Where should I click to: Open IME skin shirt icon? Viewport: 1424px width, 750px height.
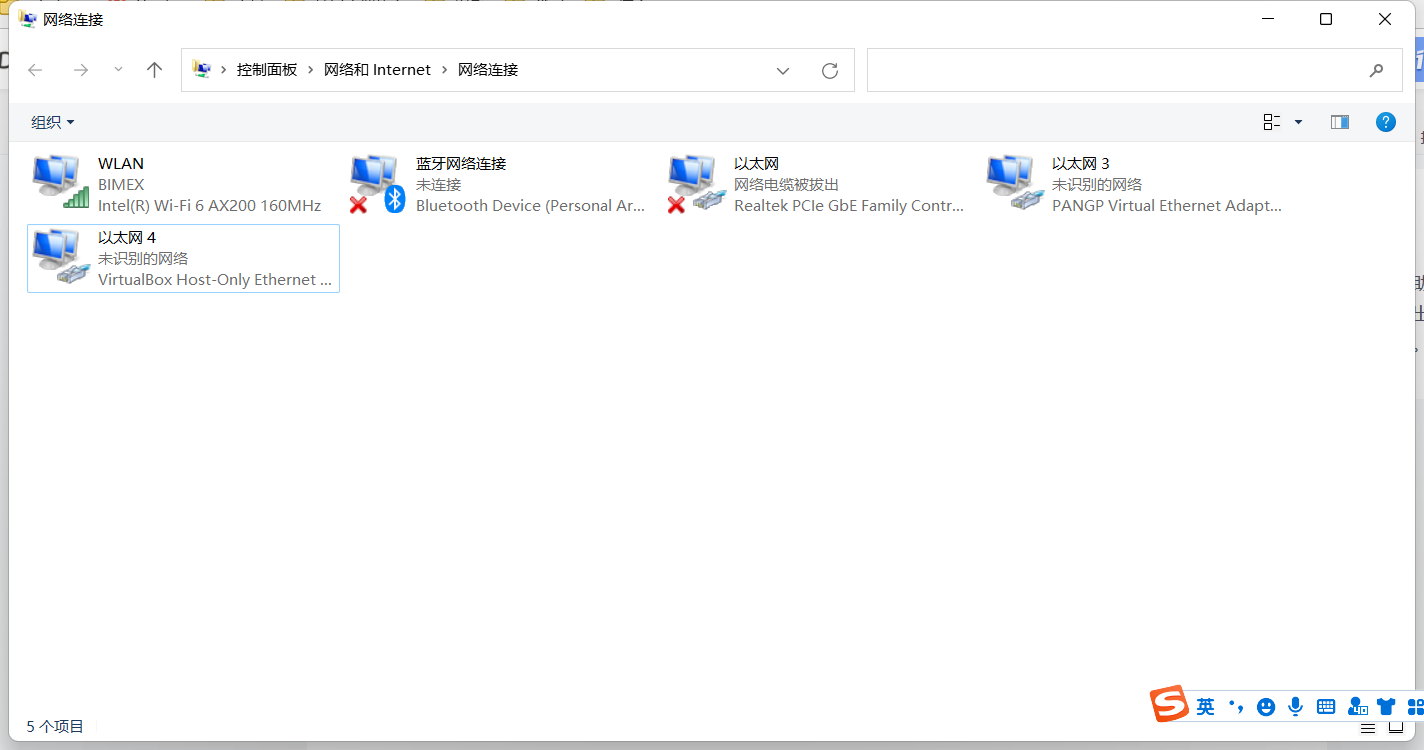1386,707
